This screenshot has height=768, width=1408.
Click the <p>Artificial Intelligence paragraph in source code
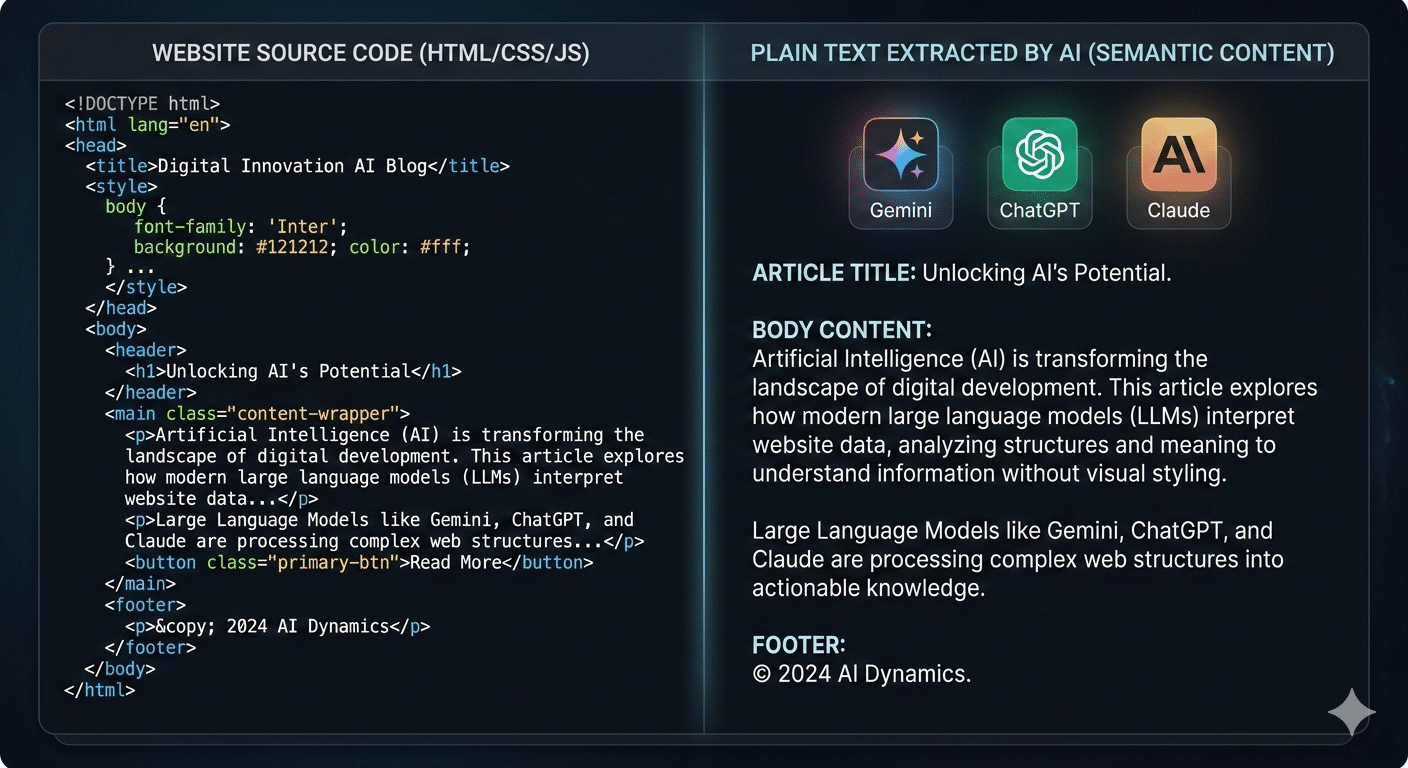[x=404, y=466]
